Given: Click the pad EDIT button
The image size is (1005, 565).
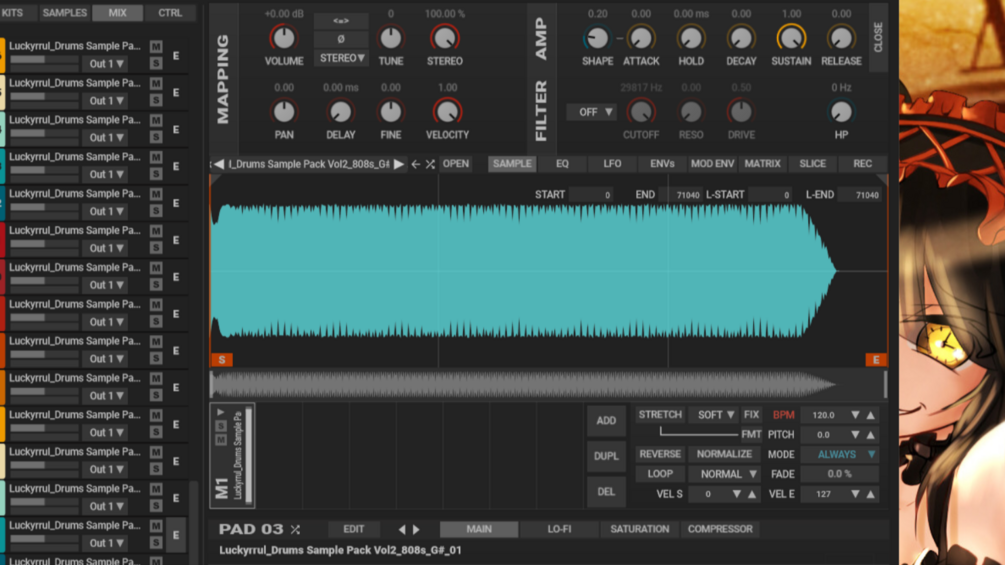Looking at the screenshot, I should [353, 529].
